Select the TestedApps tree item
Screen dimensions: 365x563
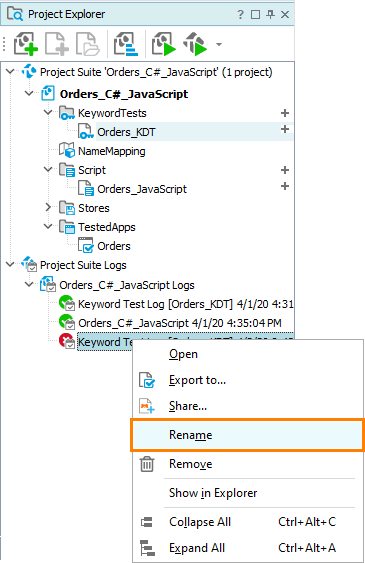click(107, 227)
